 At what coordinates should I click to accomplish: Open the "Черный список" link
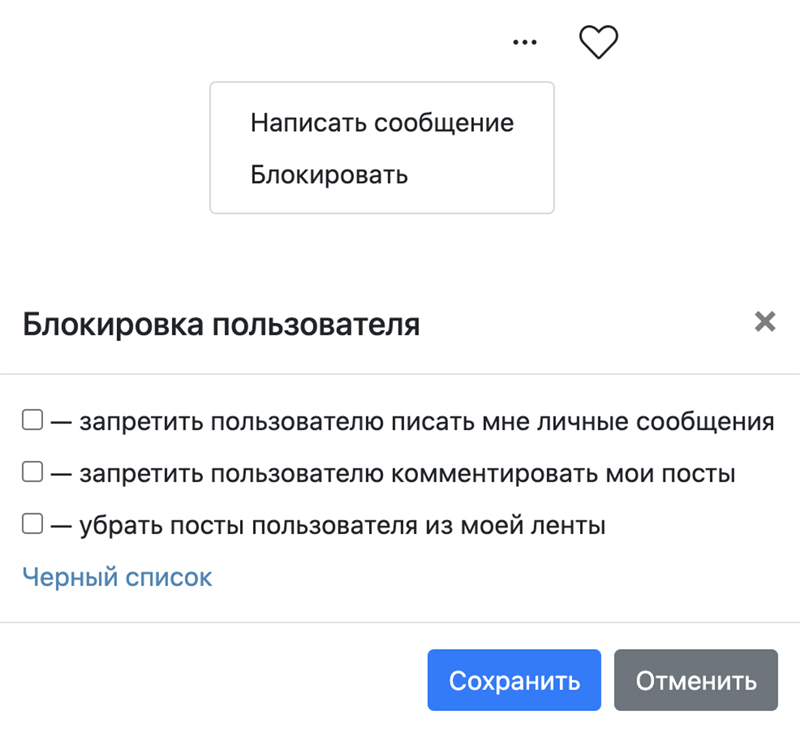[117, 577]
